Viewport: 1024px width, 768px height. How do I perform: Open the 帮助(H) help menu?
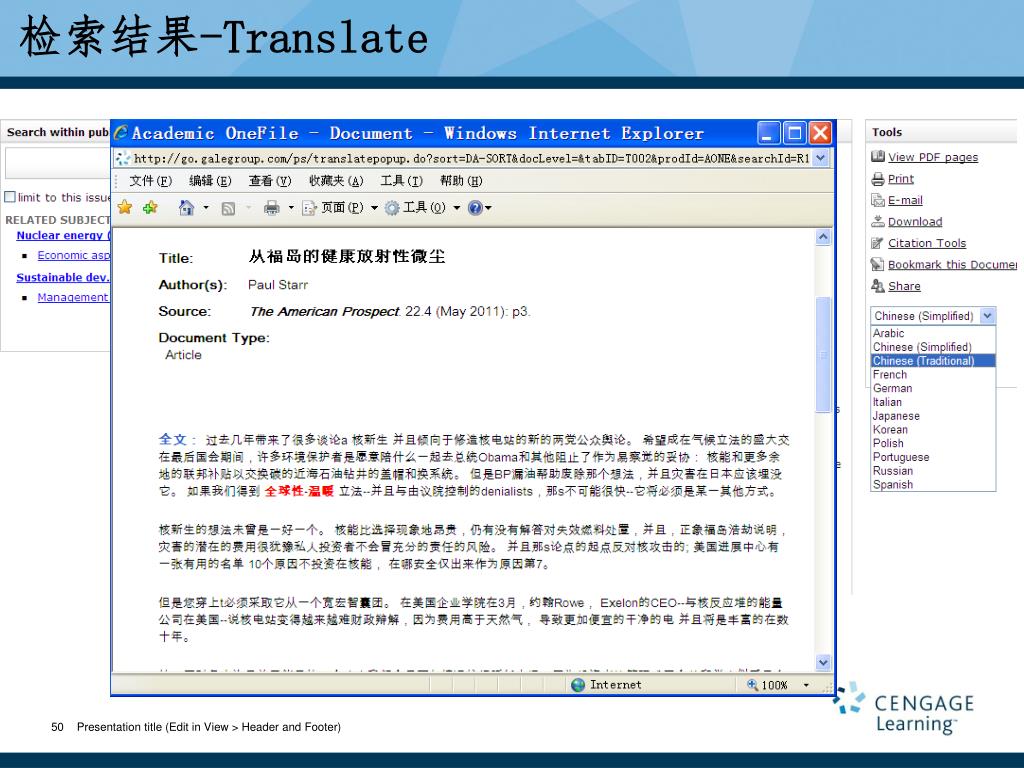[461, 181]
